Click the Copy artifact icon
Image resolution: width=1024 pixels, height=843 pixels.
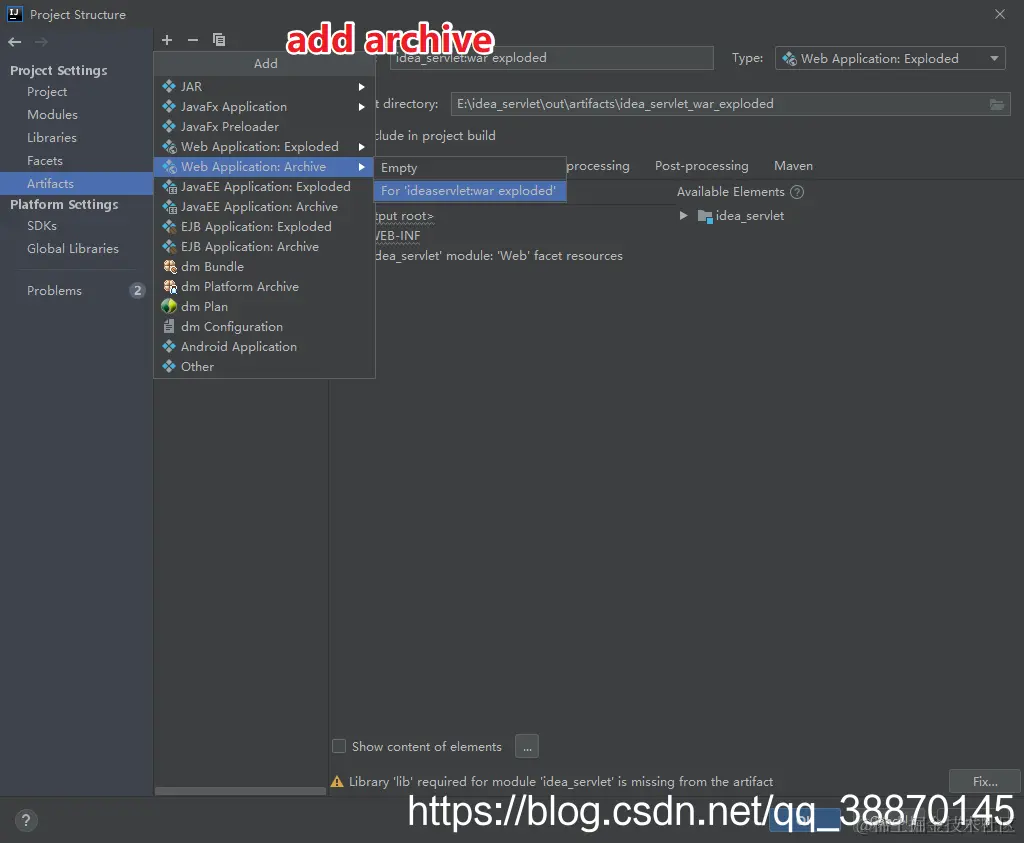[219, 40]
